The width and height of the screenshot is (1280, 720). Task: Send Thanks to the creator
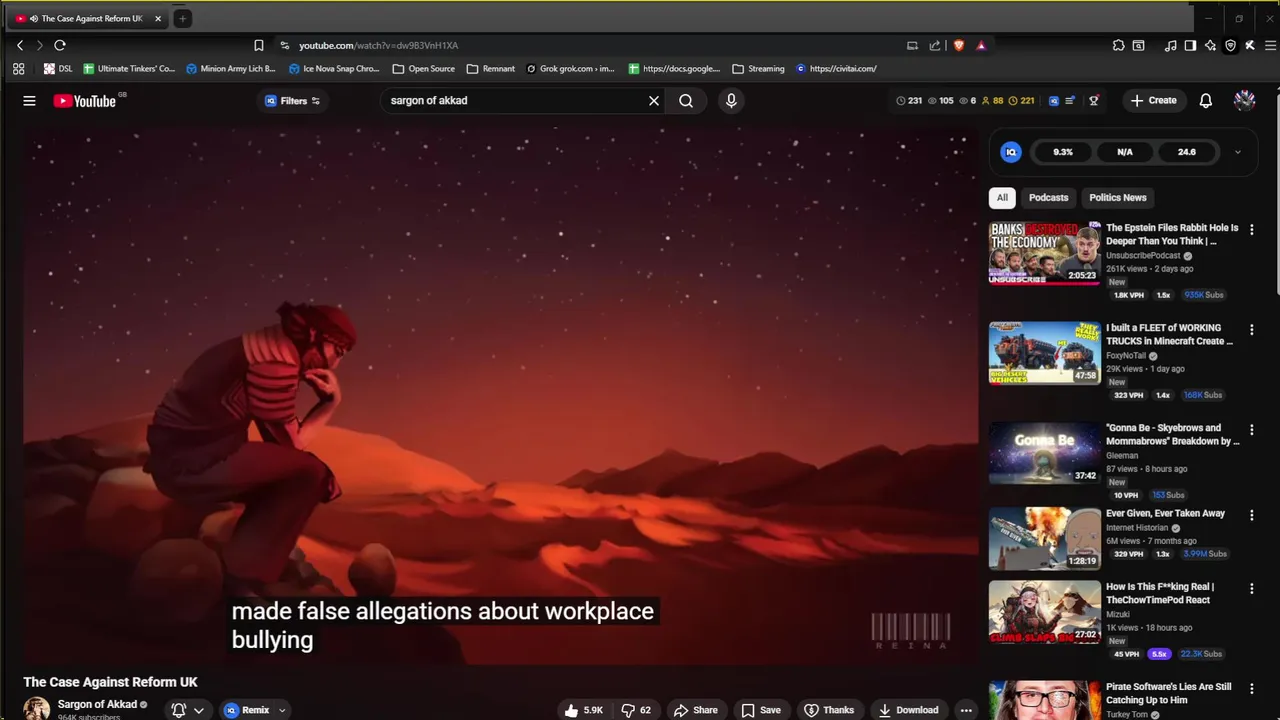(829, 710)
